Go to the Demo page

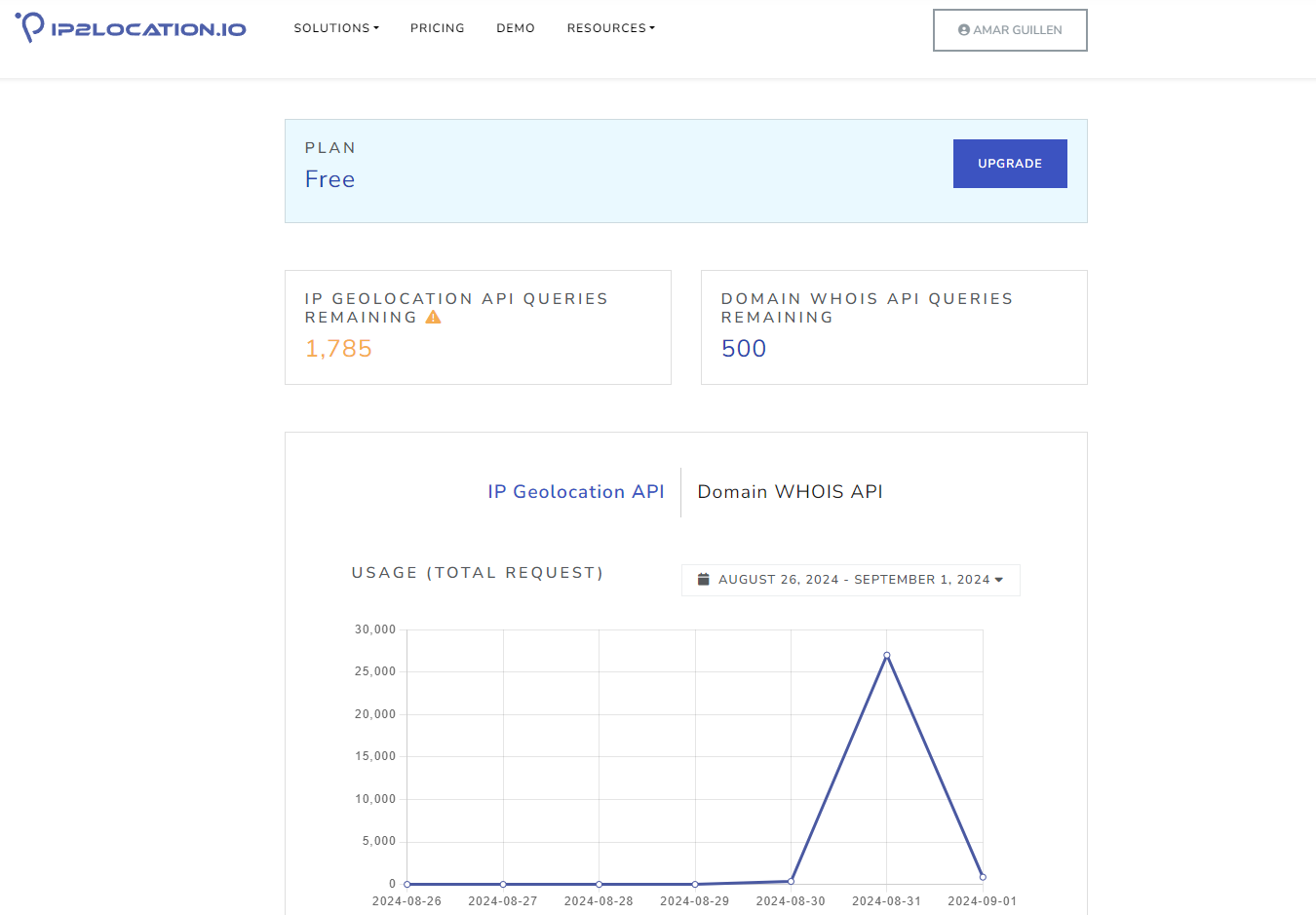coord(515,28)
